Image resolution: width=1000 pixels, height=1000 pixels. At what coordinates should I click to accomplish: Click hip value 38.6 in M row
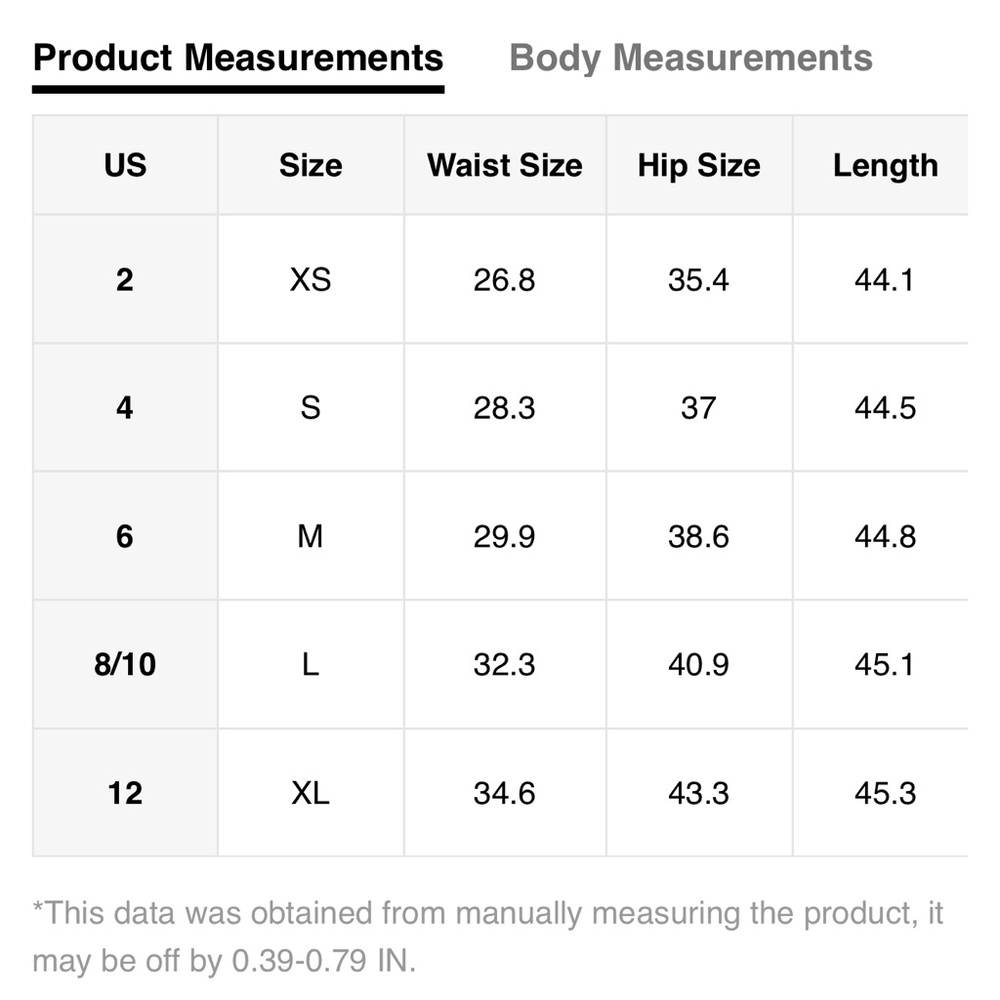tap(699, 537)
